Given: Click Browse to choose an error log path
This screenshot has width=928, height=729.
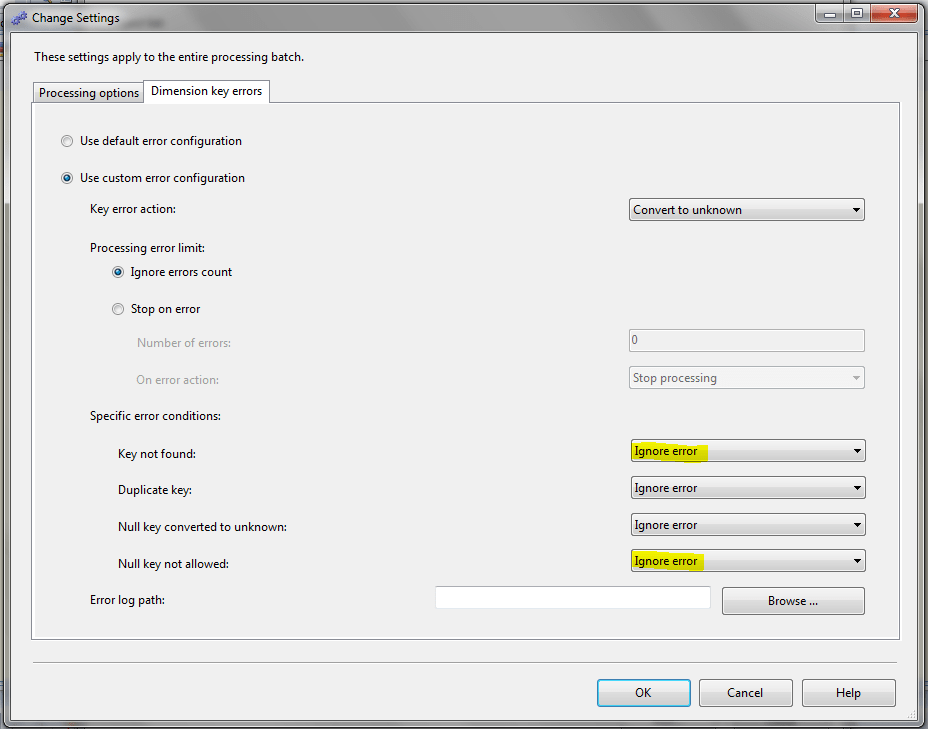Looking at the screenshot, I should [792, 600].
